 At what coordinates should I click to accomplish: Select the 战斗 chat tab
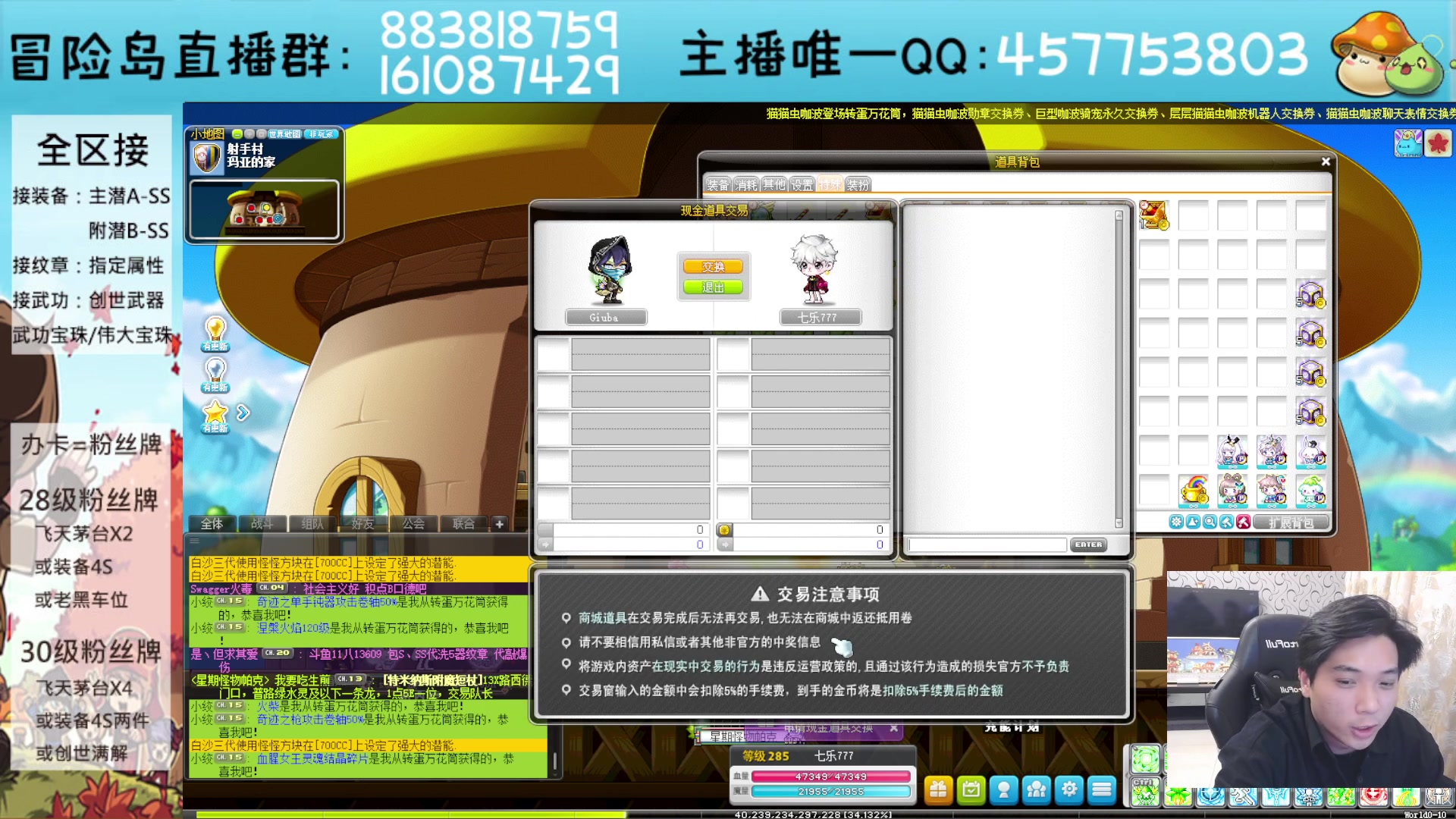click(x=262, y=523)
